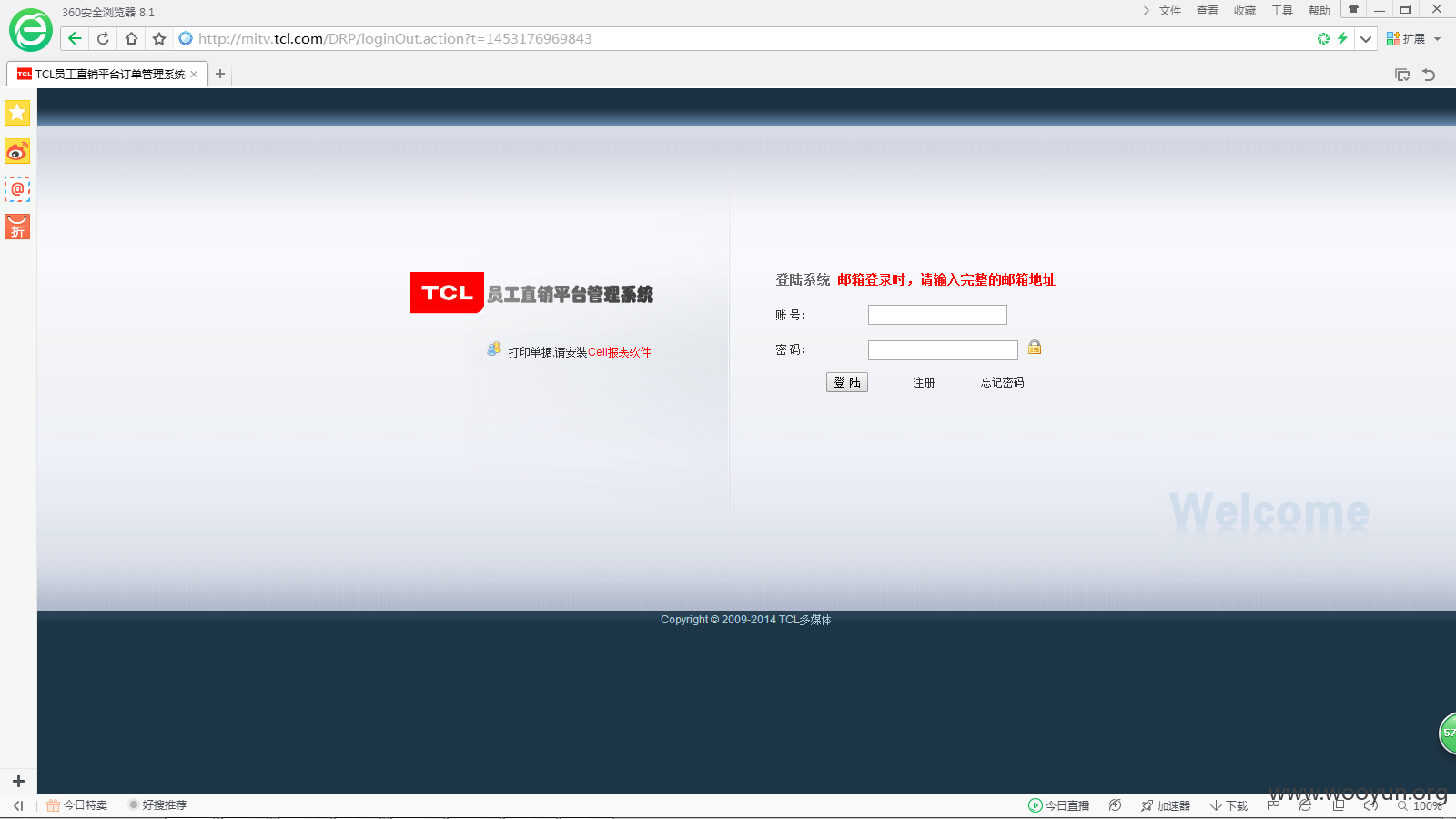Click the users icon beside 打印单据
Screen dimensions: 1456x819
click(494, 349)
